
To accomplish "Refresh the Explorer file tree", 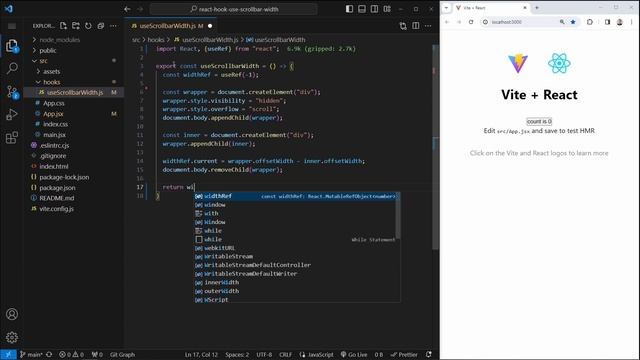I will pyautogui.click(x=88, y=26).
